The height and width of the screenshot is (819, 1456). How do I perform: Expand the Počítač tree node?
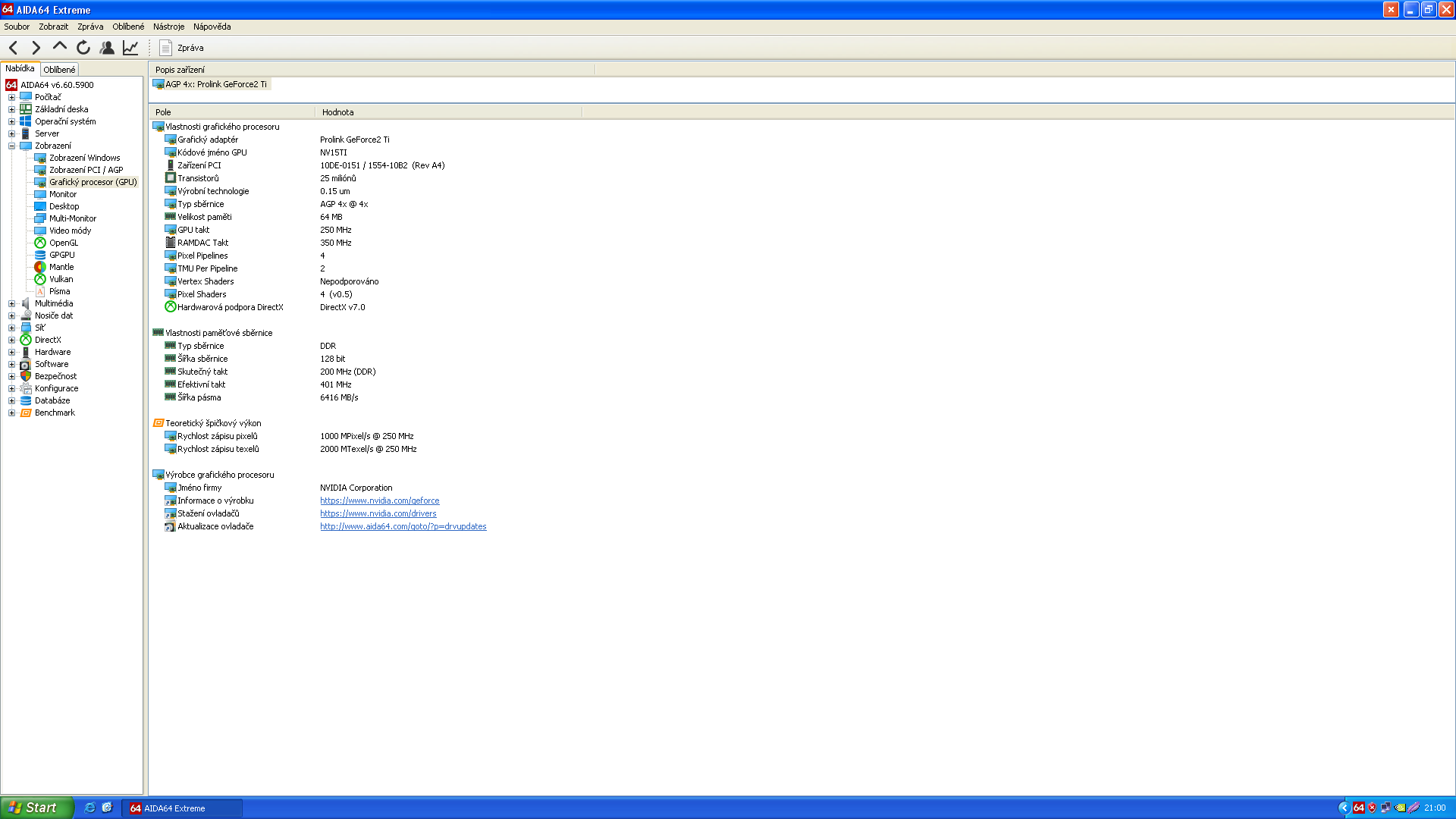11,97
